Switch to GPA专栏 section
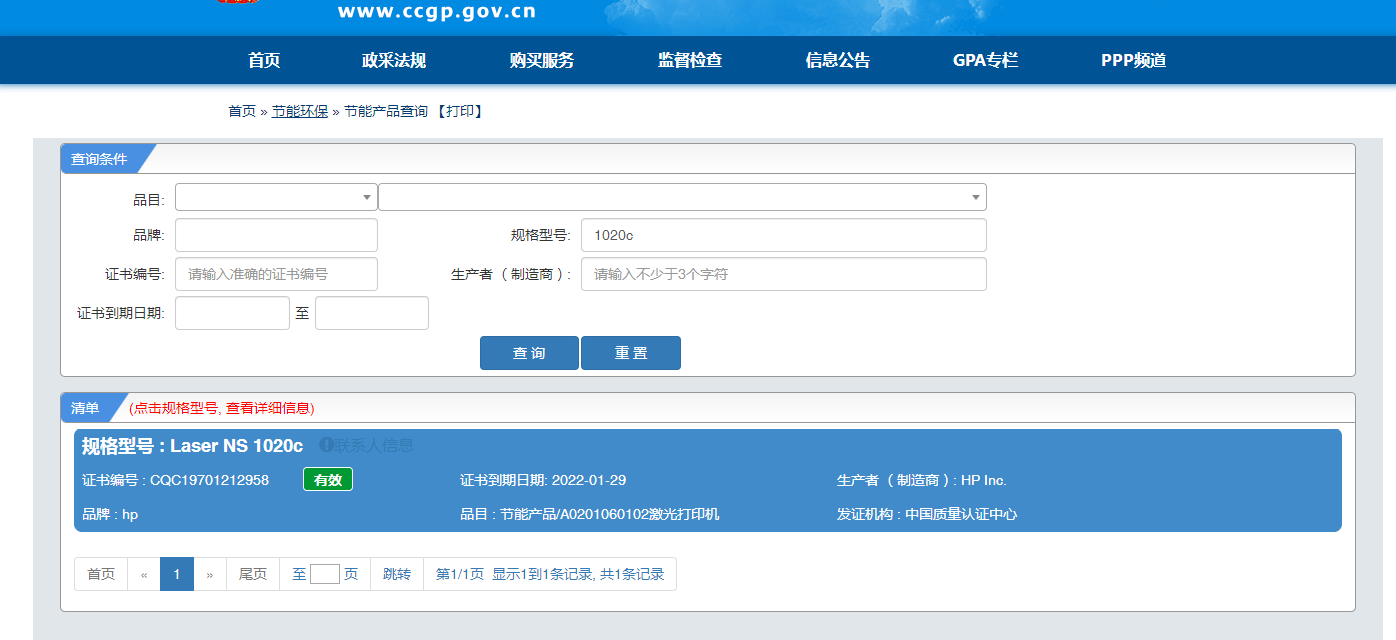Screen dimensions: 1396x640 986,60
